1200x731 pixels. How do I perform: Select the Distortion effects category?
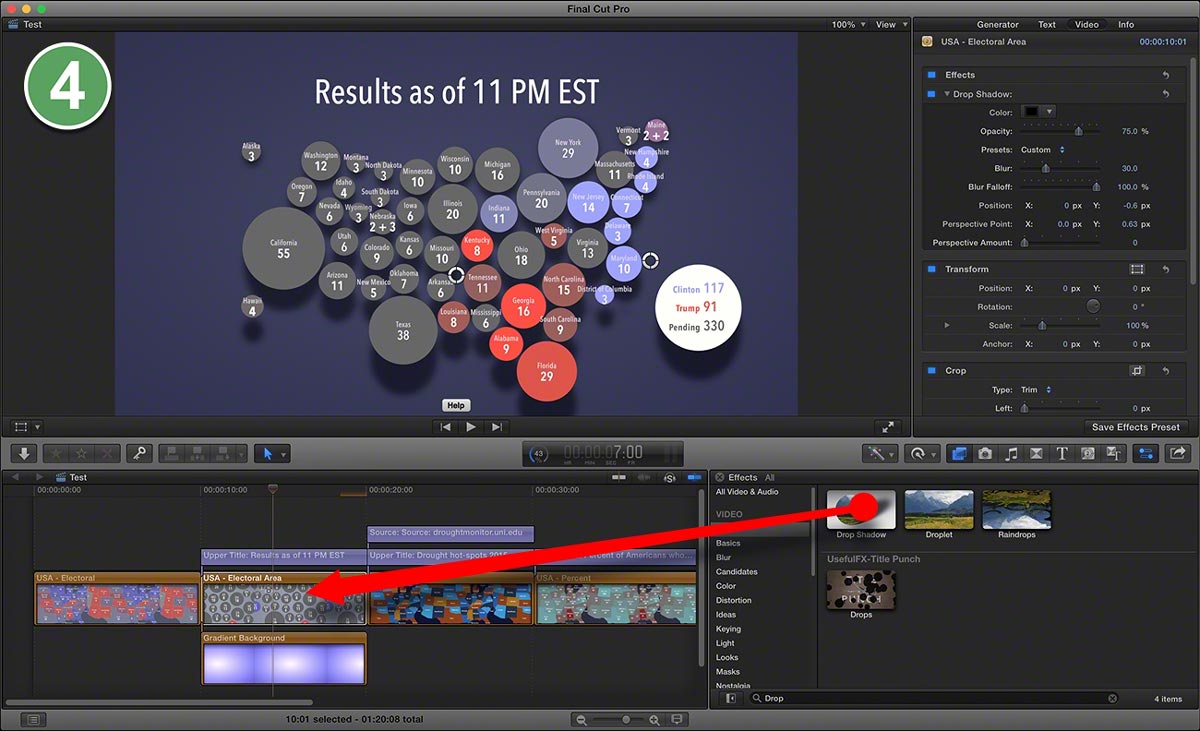(x=734, y=600)
